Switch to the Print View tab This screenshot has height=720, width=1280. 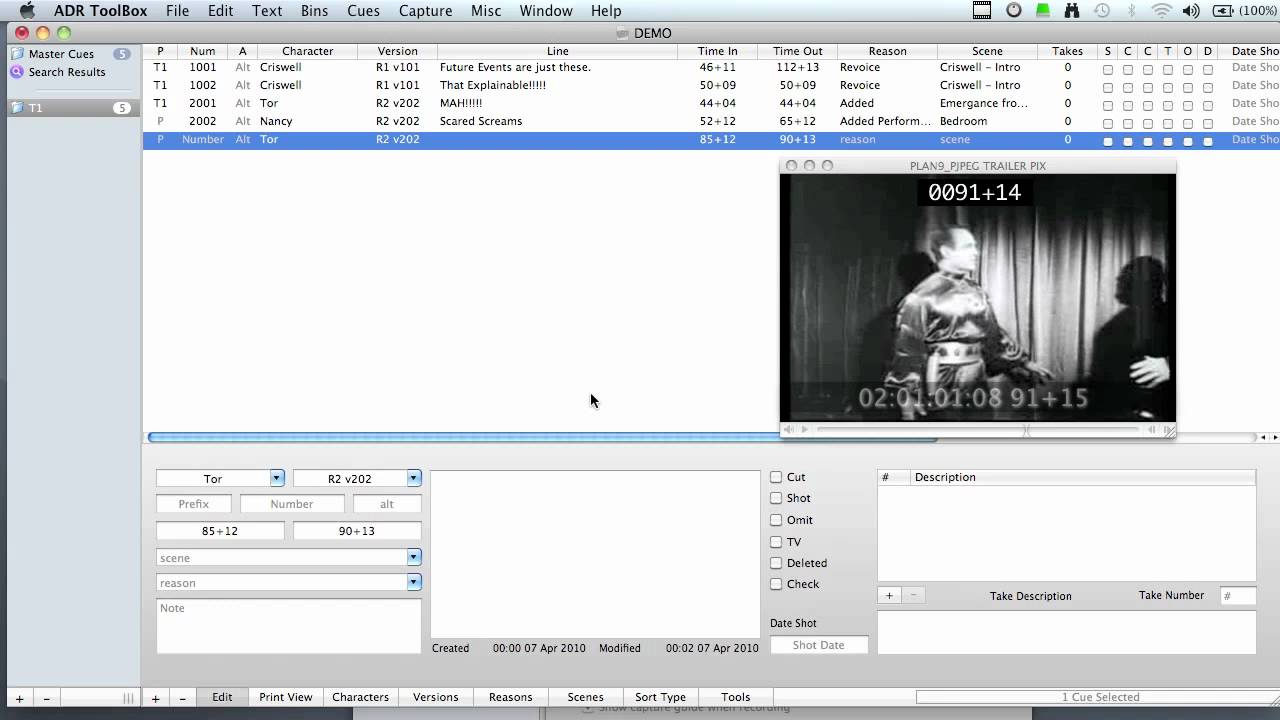[x=286, y=697]
